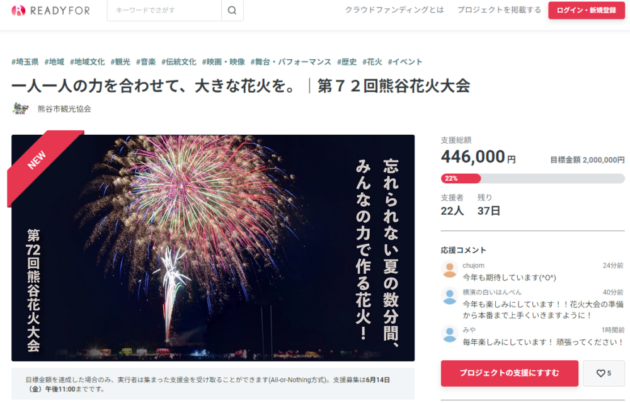Click the NEW ribbon badge
Screen dimensions: 630x403
click(x=40, y=163)
